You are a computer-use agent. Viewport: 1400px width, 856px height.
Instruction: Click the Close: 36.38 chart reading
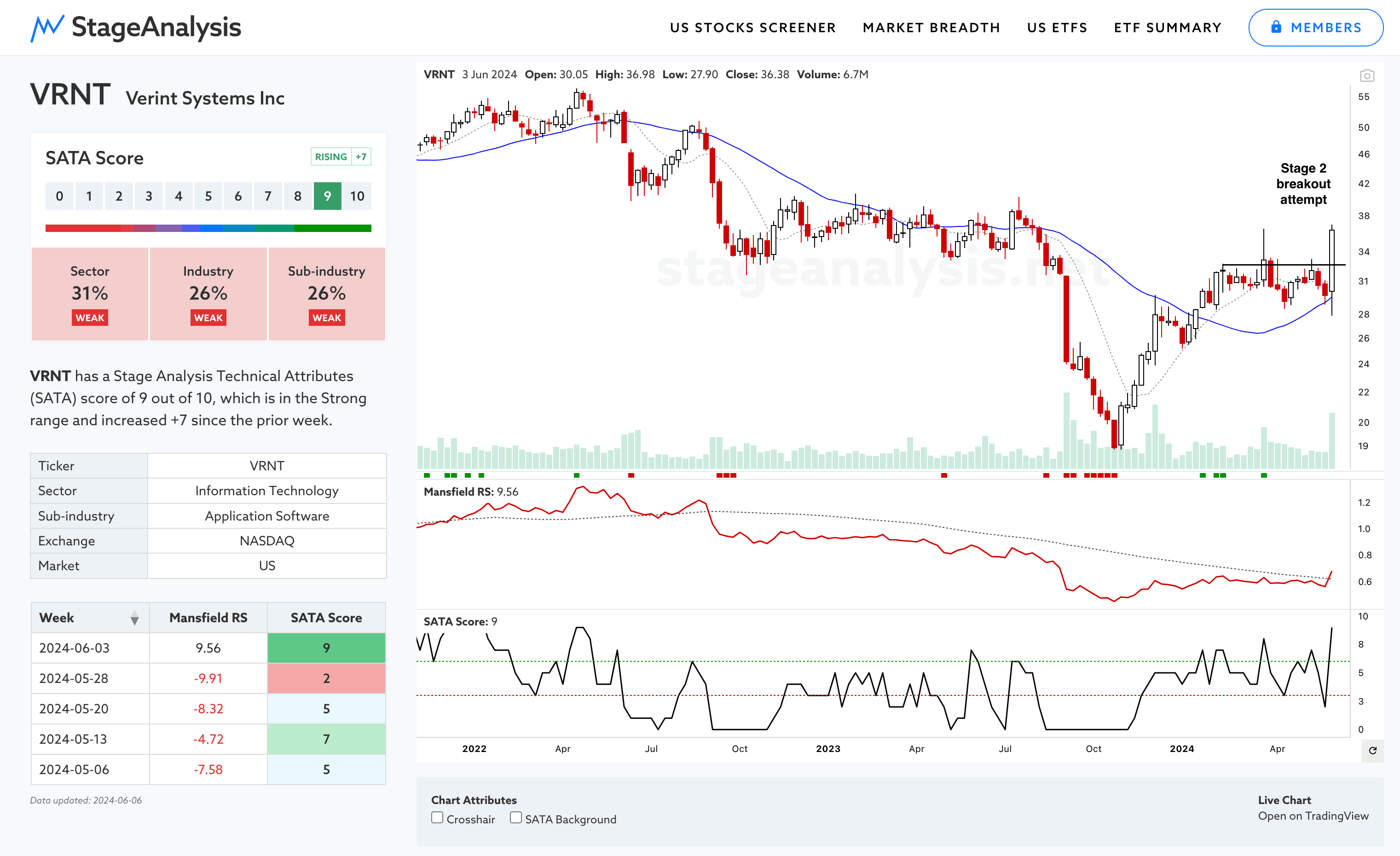coord(757,75)
